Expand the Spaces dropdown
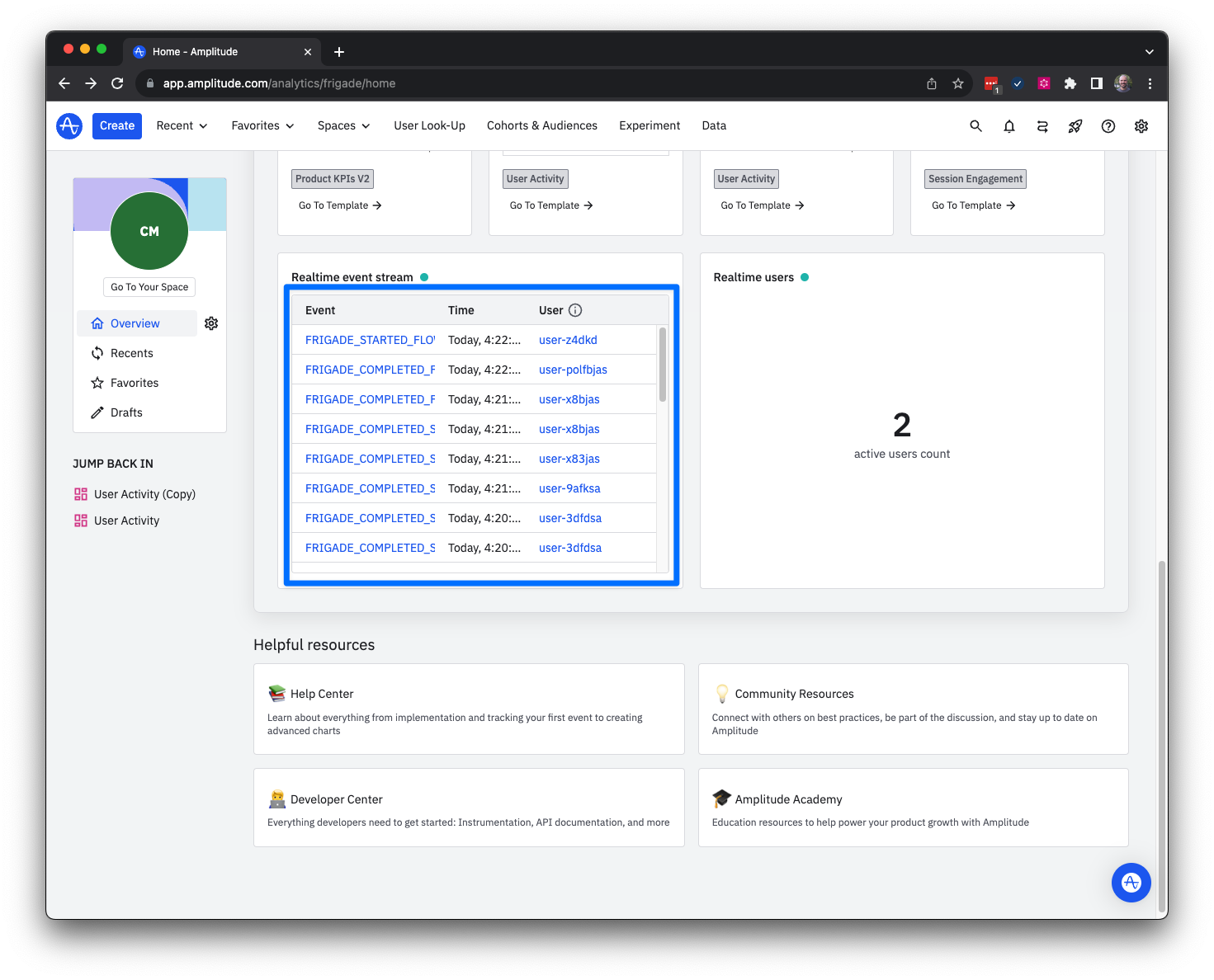 [x=343, y=126]
